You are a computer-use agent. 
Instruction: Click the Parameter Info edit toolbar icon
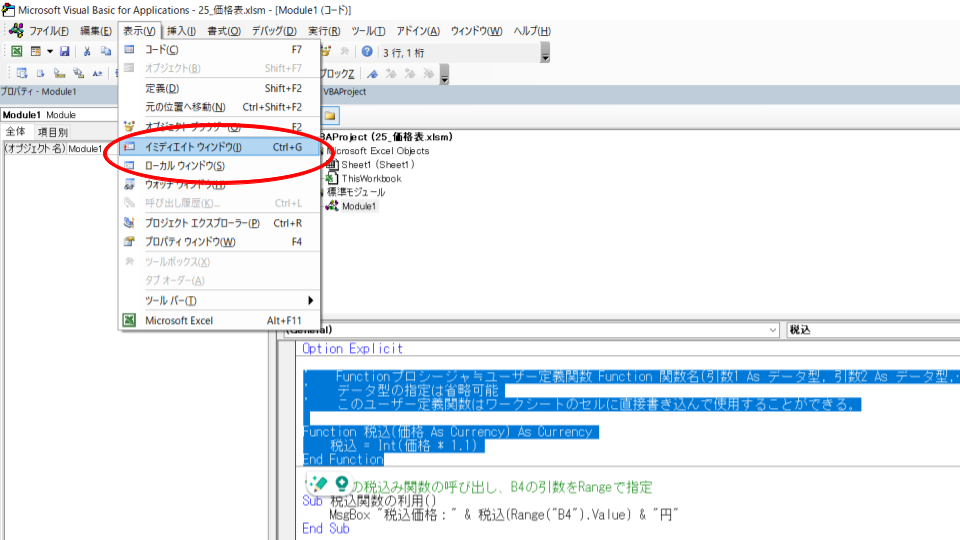pos(78,73)
